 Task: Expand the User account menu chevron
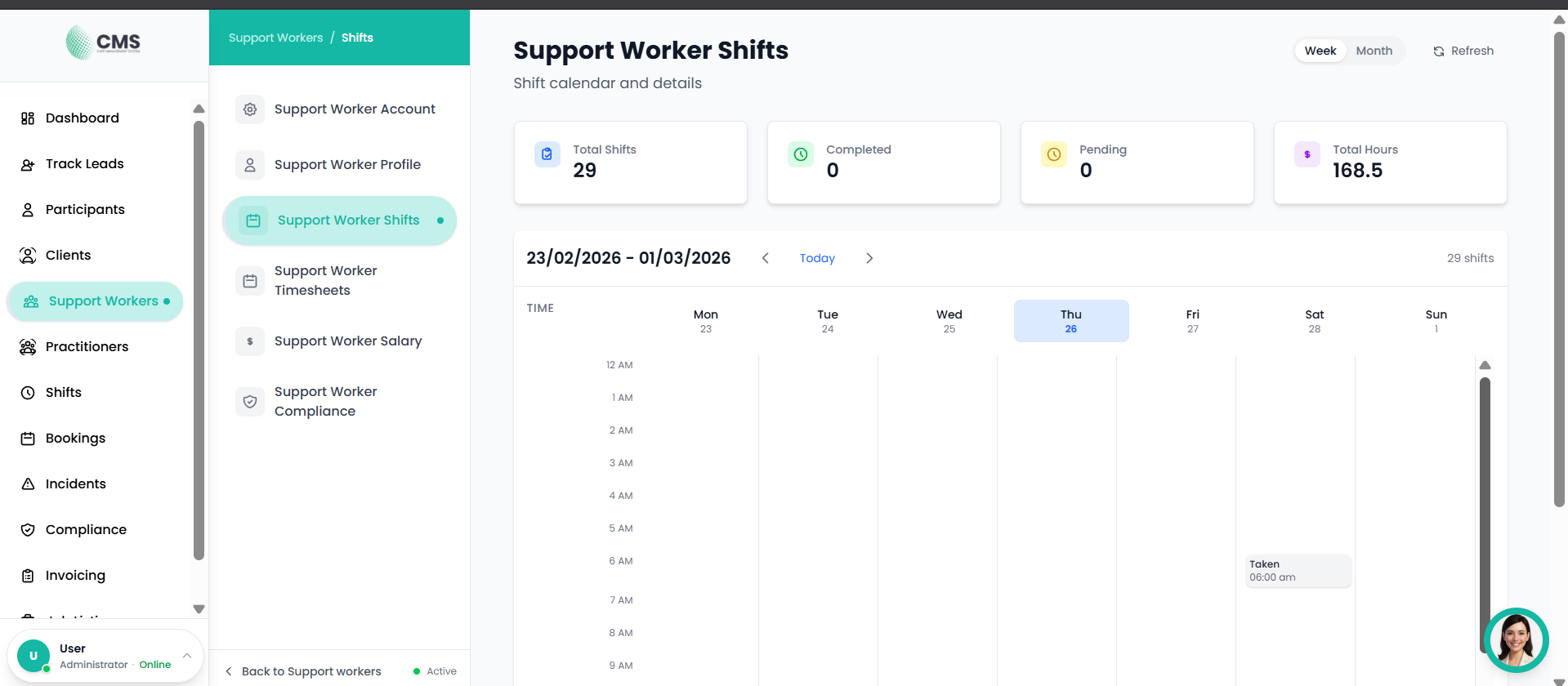coord(187,656)
